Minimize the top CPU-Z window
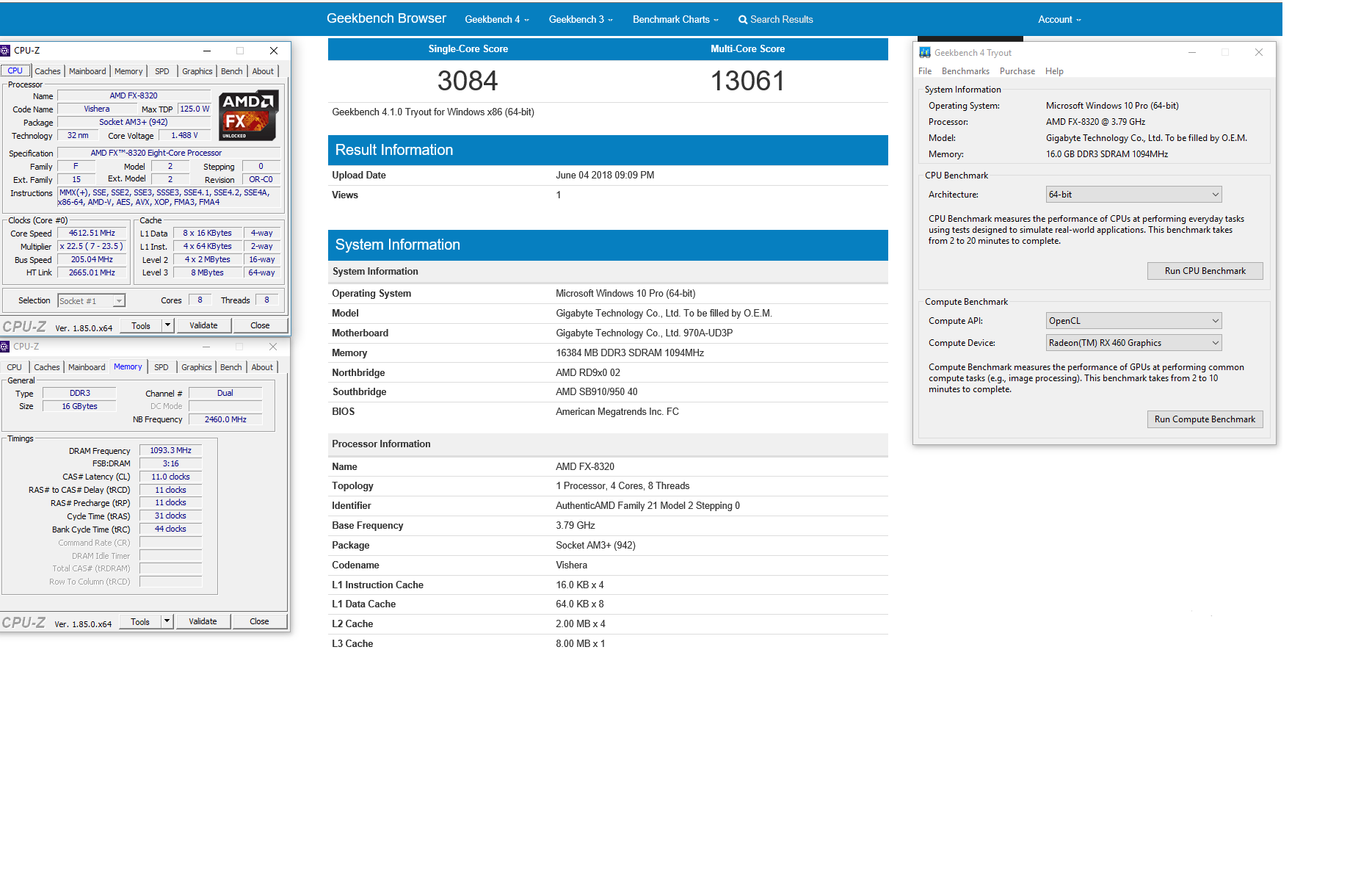The width and height of the screenshot is (1372, 882). click(207, 51)
